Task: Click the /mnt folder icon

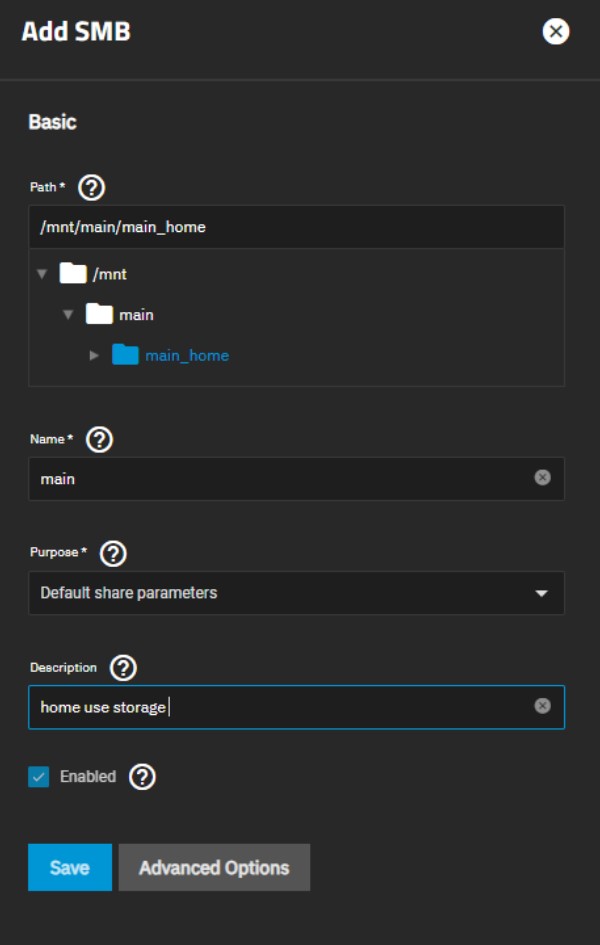Action: tap(73, 273)
